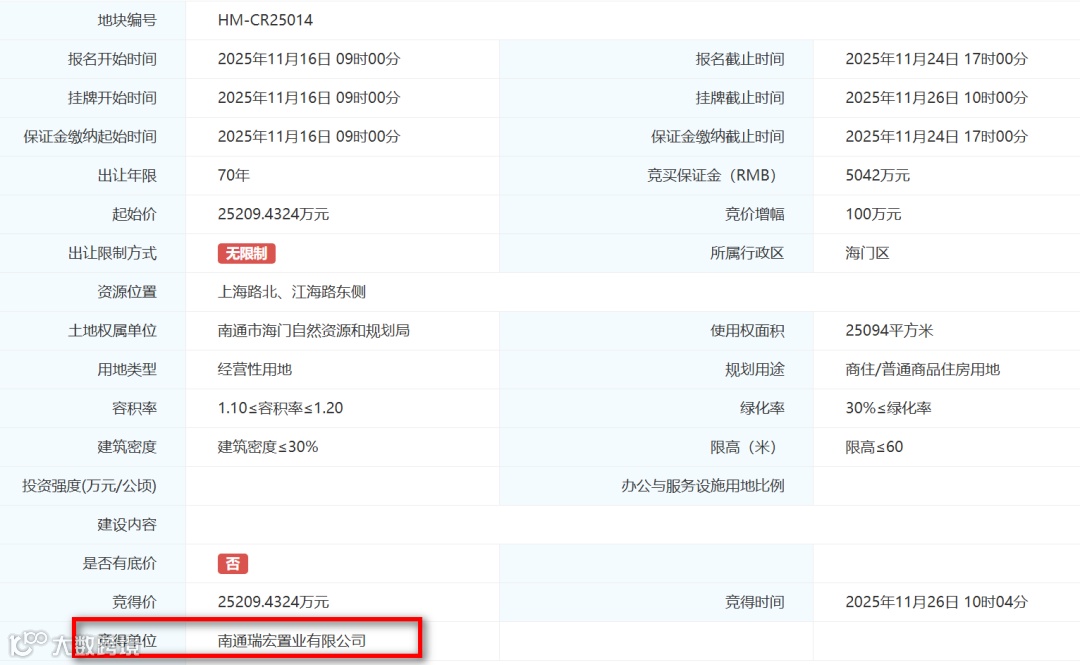1080x665 pixels.
Task: Click the 土地权属单位 label
Action: pos(112,331)
